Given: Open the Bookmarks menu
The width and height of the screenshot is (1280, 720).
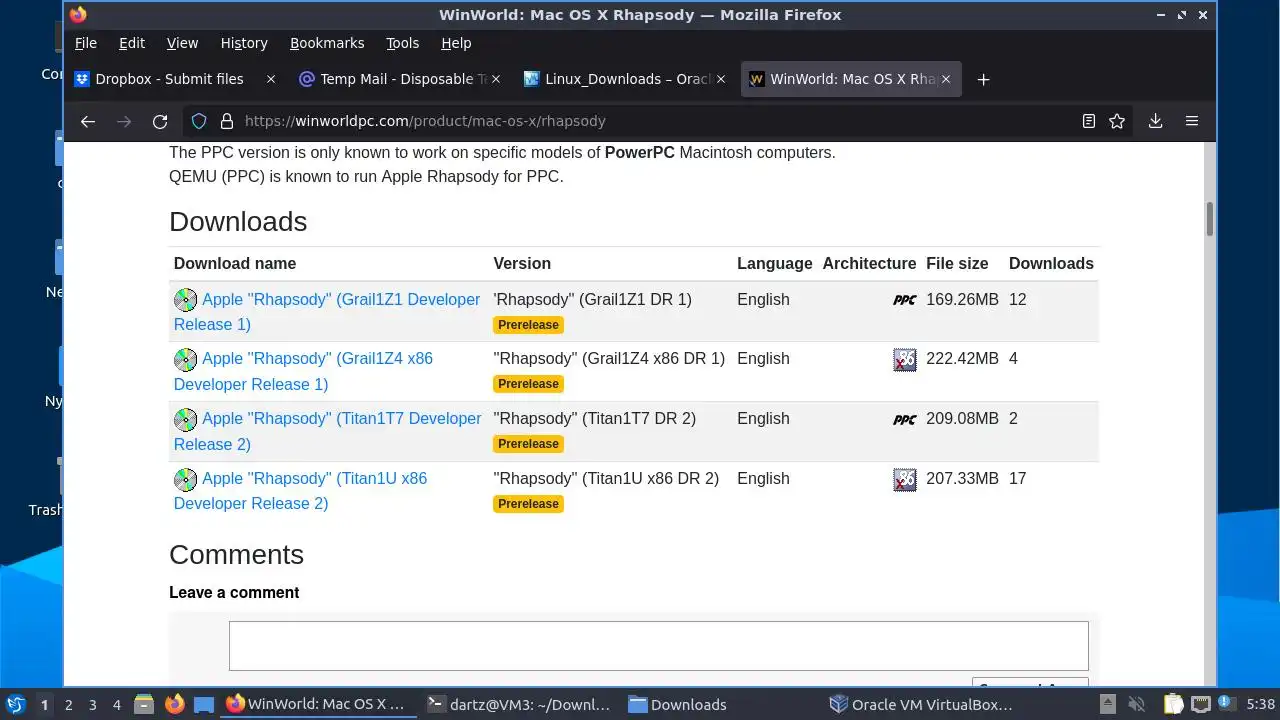Looking at the screenshot, I should (x=327, y=43).
